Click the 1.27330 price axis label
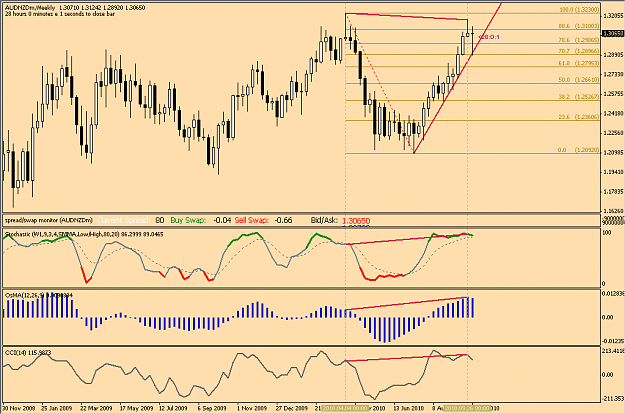 [x=614, y=75]
